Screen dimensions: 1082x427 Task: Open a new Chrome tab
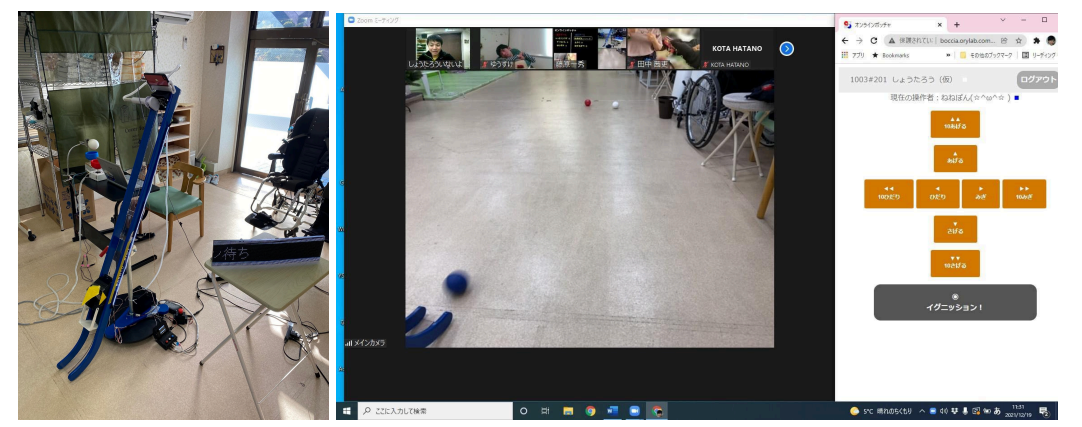(956, 24)
